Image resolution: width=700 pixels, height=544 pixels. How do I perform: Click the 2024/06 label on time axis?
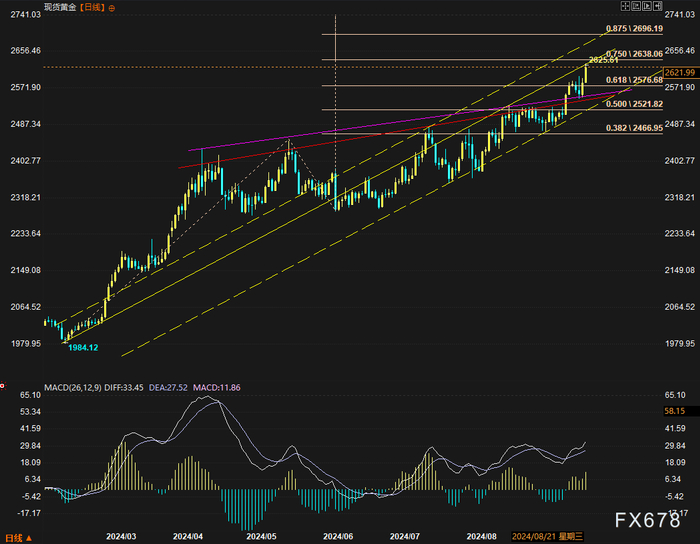[x=338, y=536]
